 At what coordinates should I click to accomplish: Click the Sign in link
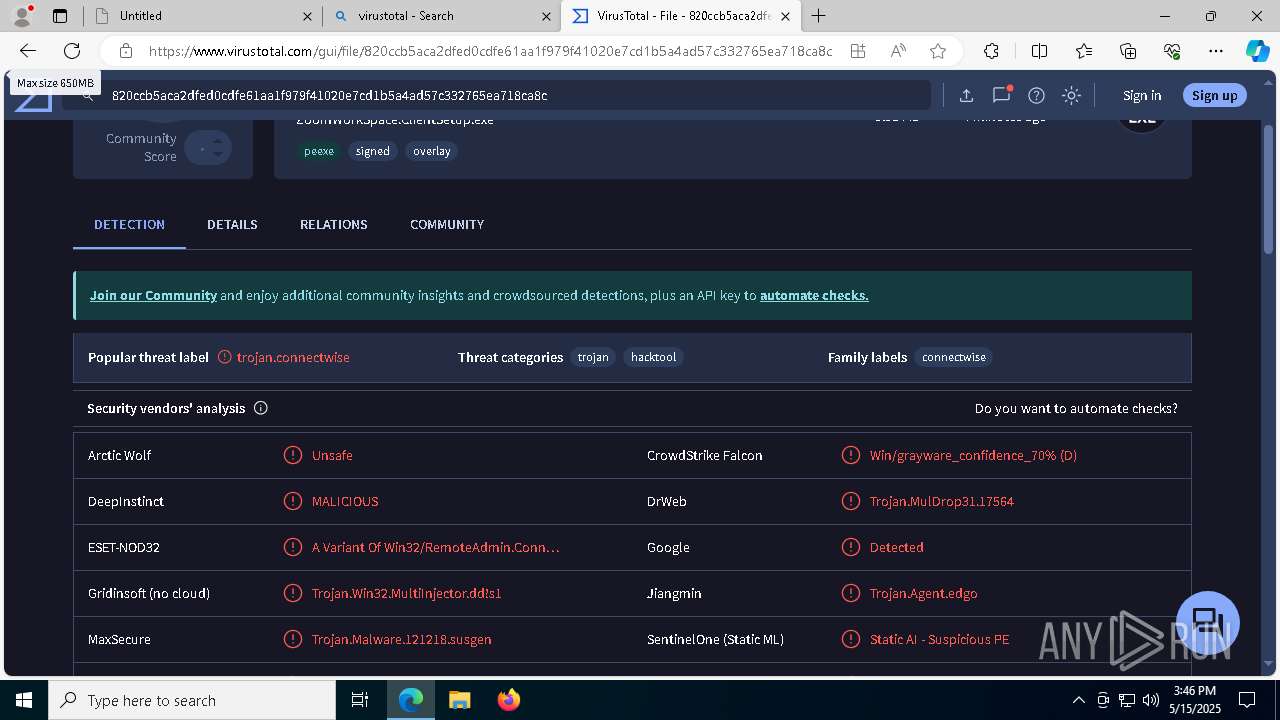click(1142, 95)
